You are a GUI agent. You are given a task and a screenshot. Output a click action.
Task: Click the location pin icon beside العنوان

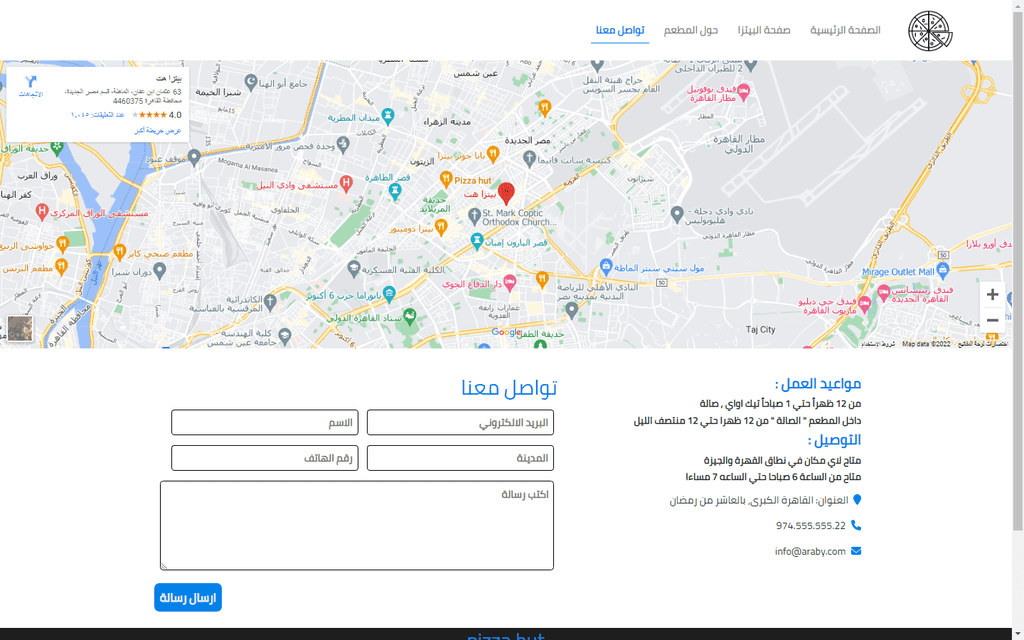click(857, 500)
